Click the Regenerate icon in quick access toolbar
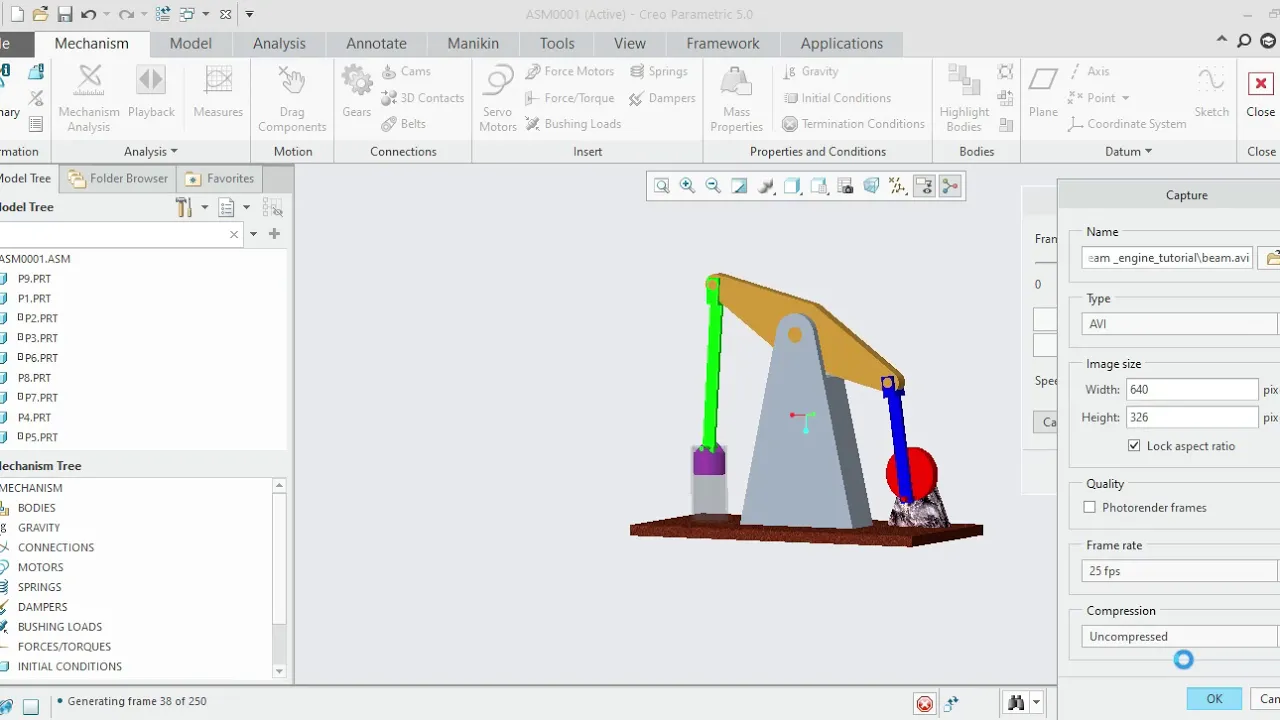This screenshot has height=720, width=1280. (x=163, y=14)
